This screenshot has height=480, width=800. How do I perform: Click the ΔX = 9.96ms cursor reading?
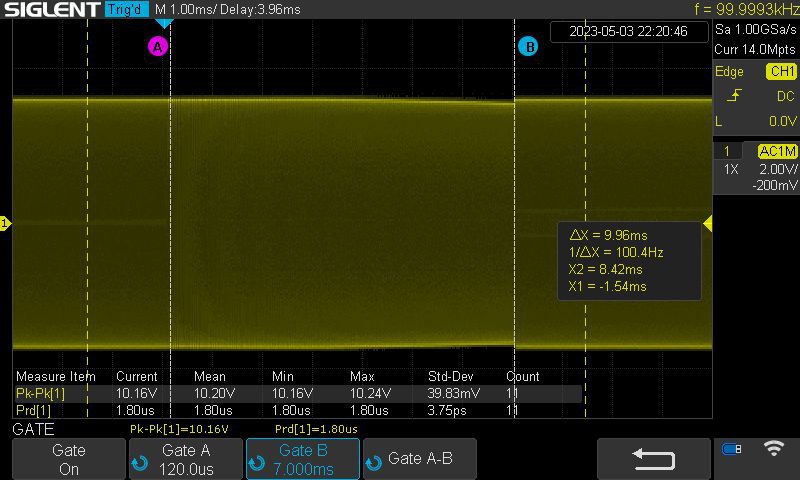[x=608, y=235]
